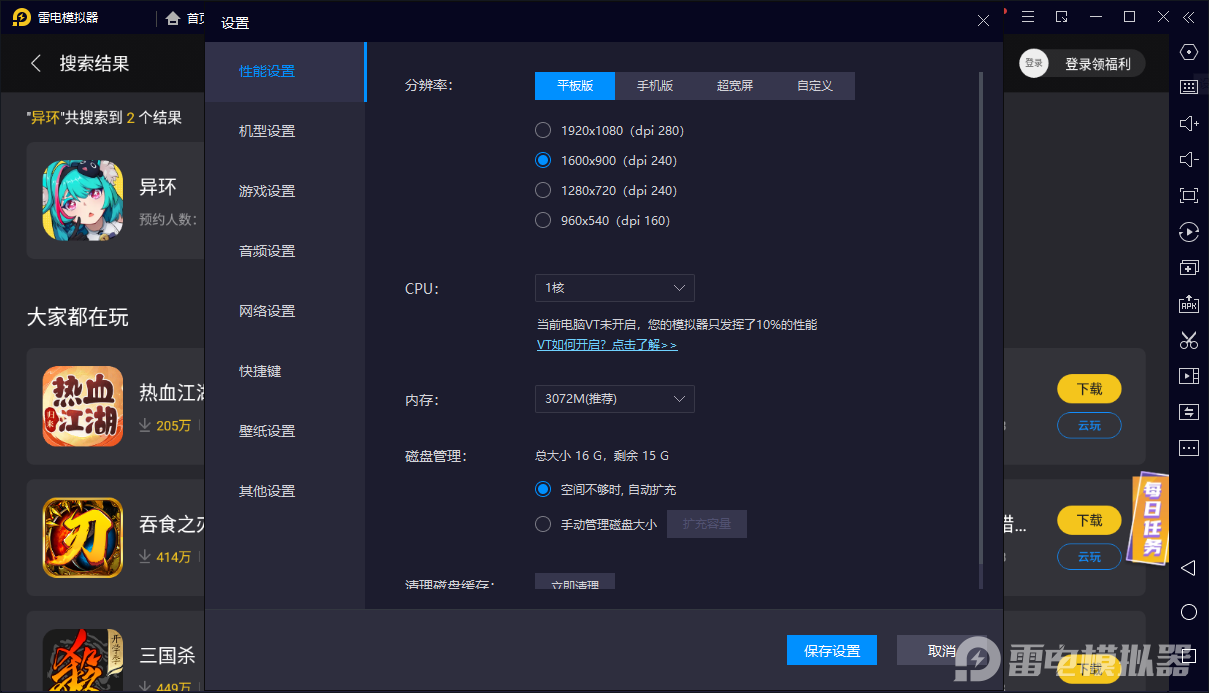This screenshot has height=693, width=1209.
Task: Select the 960x540 resolution option
Action: pos(542,220)
